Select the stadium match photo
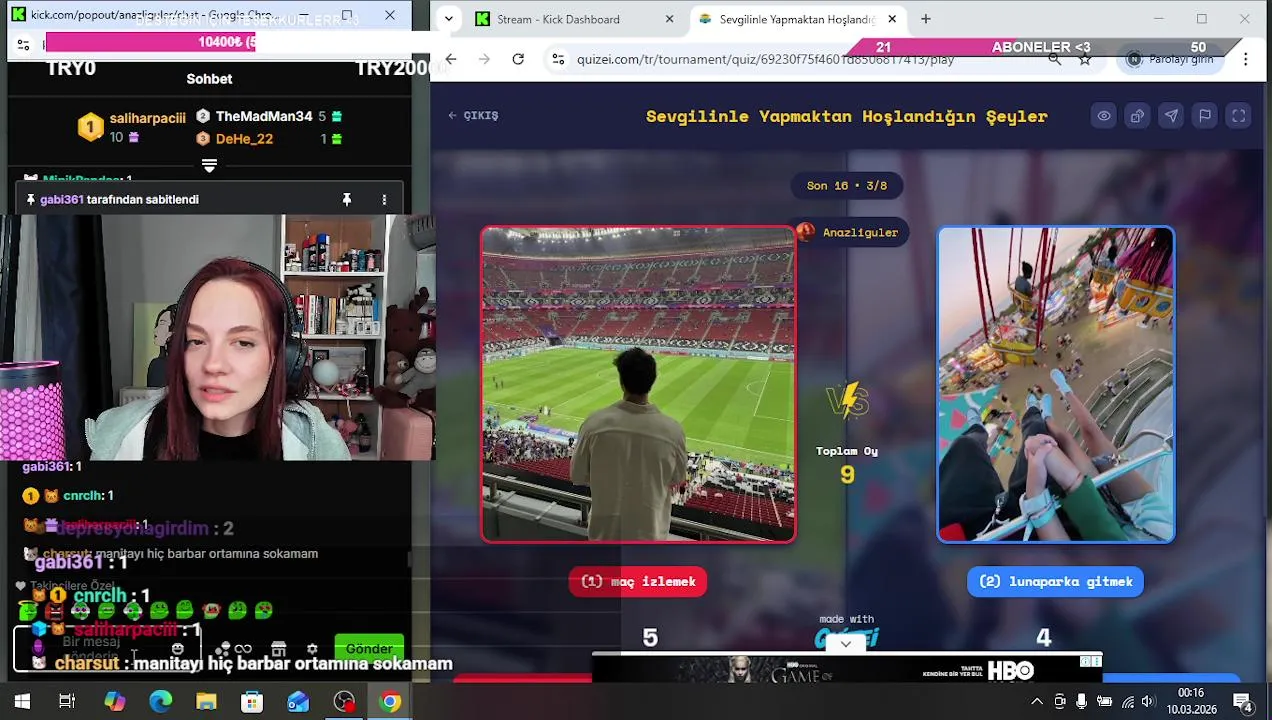 tap(638, 385)
